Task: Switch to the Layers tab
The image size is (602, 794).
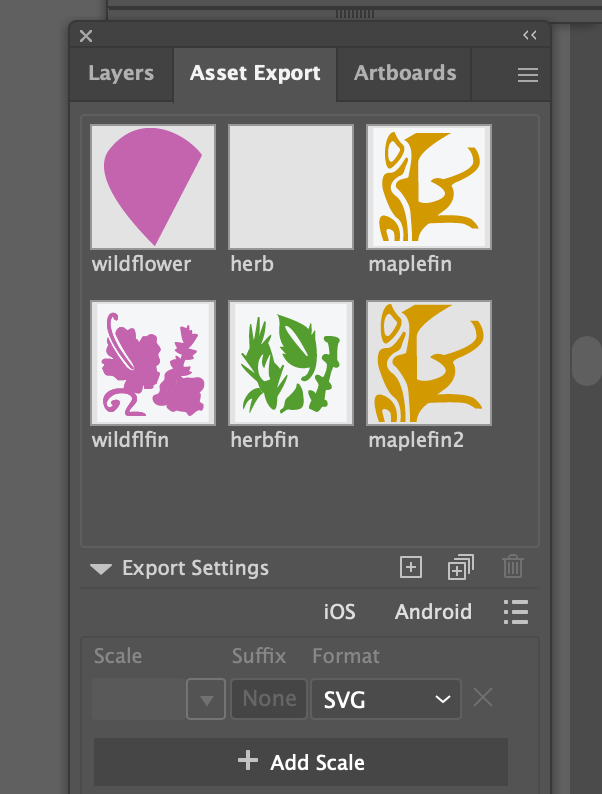Action: click(121, 73)
